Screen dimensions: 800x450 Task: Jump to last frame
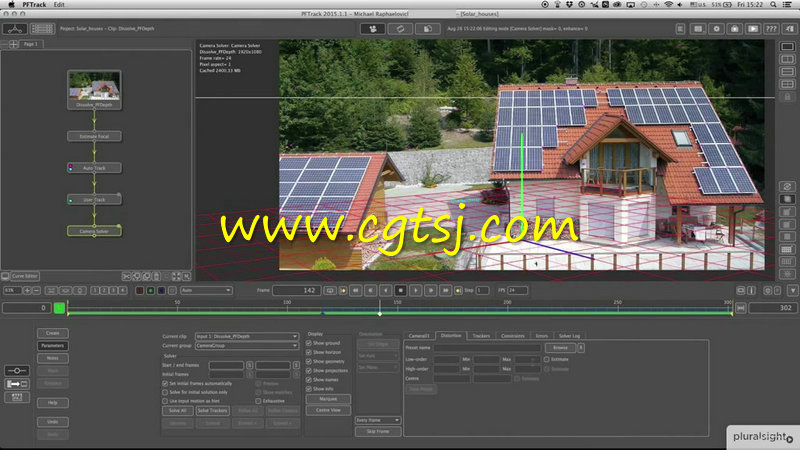pyautogui.click(x=445, y=290)
